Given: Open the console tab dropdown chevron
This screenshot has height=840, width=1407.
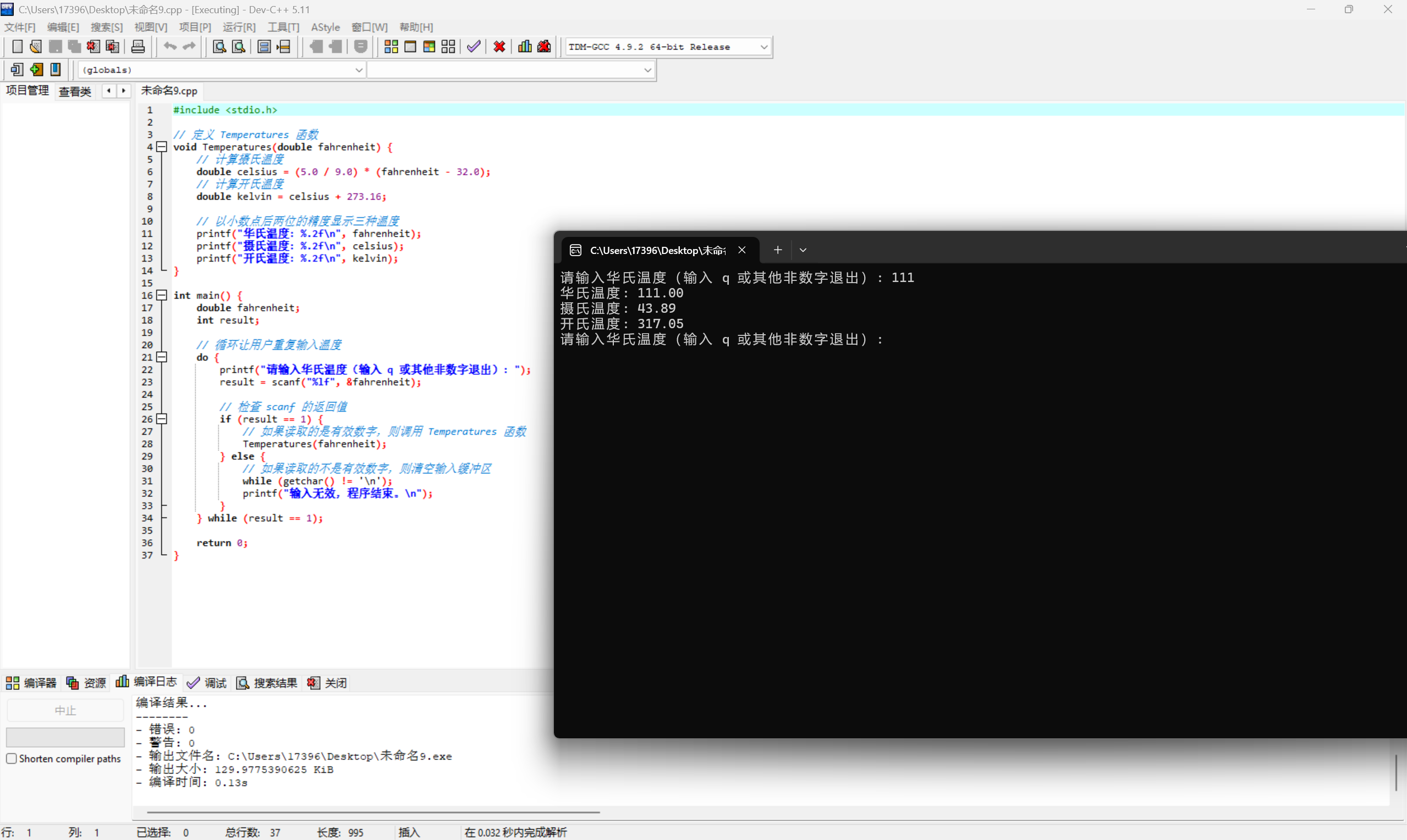Looking at the screenshot, I should tap(803, 250).
